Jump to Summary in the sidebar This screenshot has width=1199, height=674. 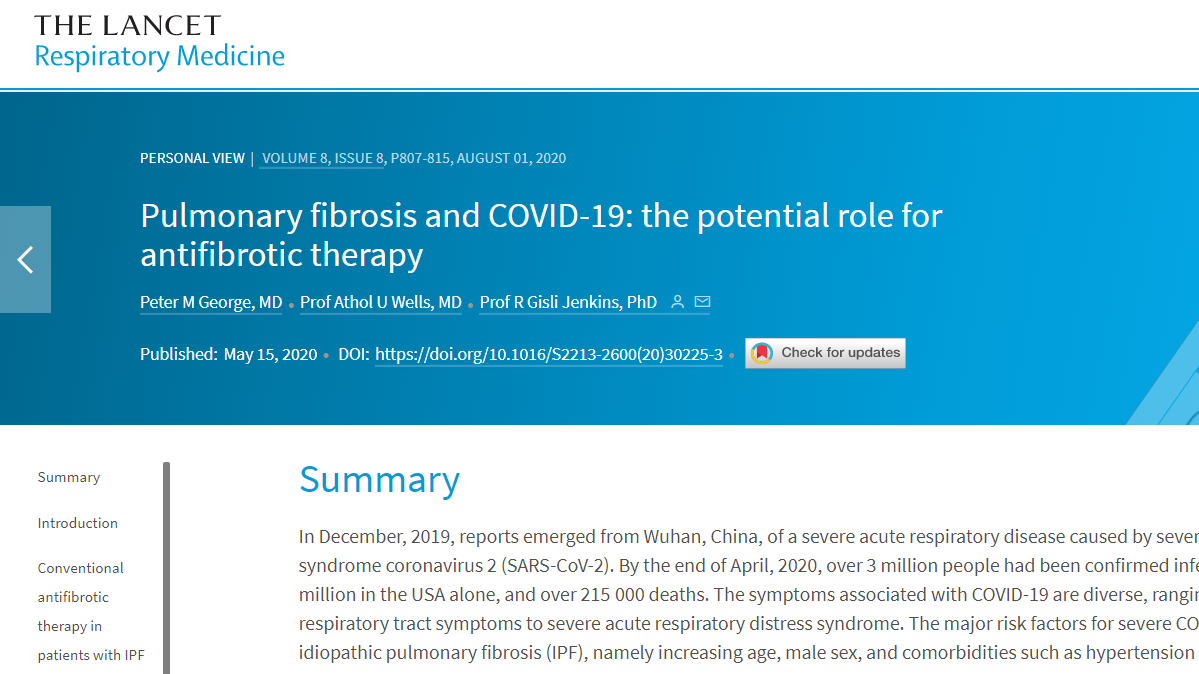click(x=69, y=477)
